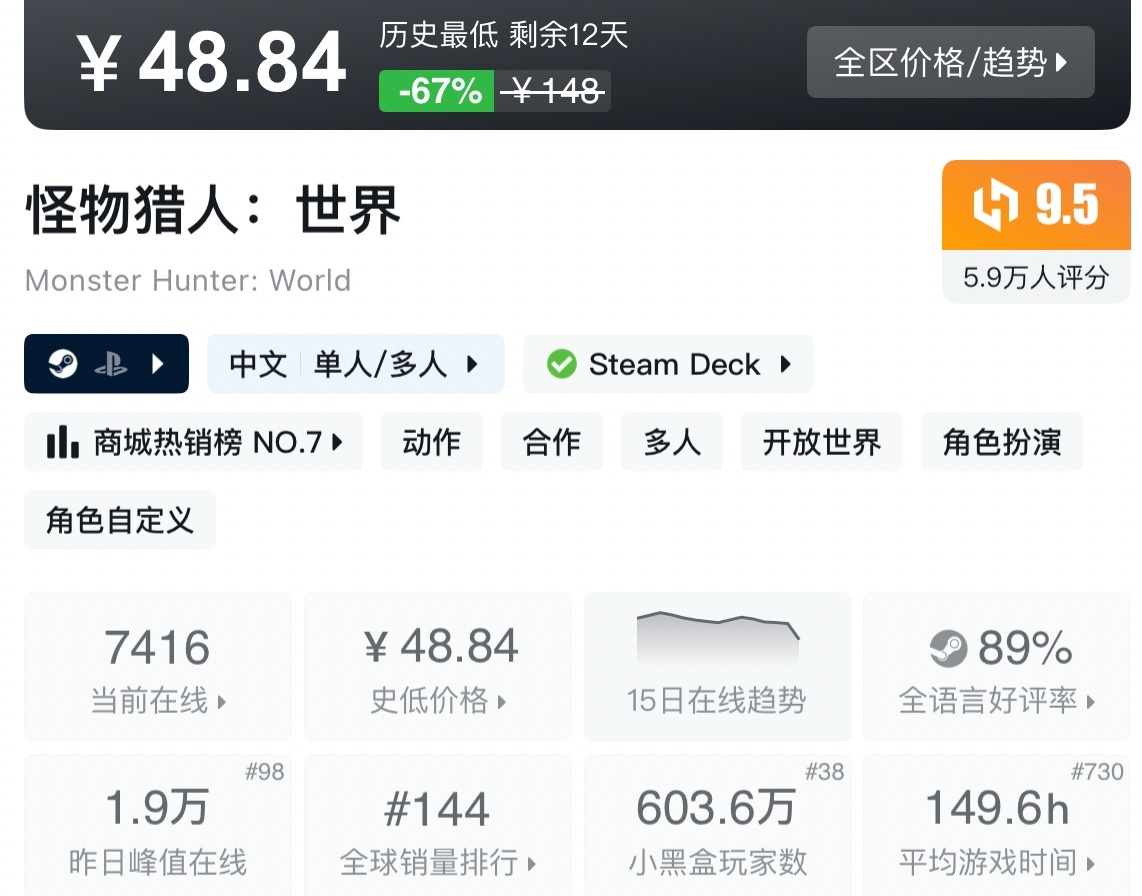The height and width of the screenshot is (896, 1142).
Task: Open 全区价格/趋势 price trends
Action: click(950, 63)
